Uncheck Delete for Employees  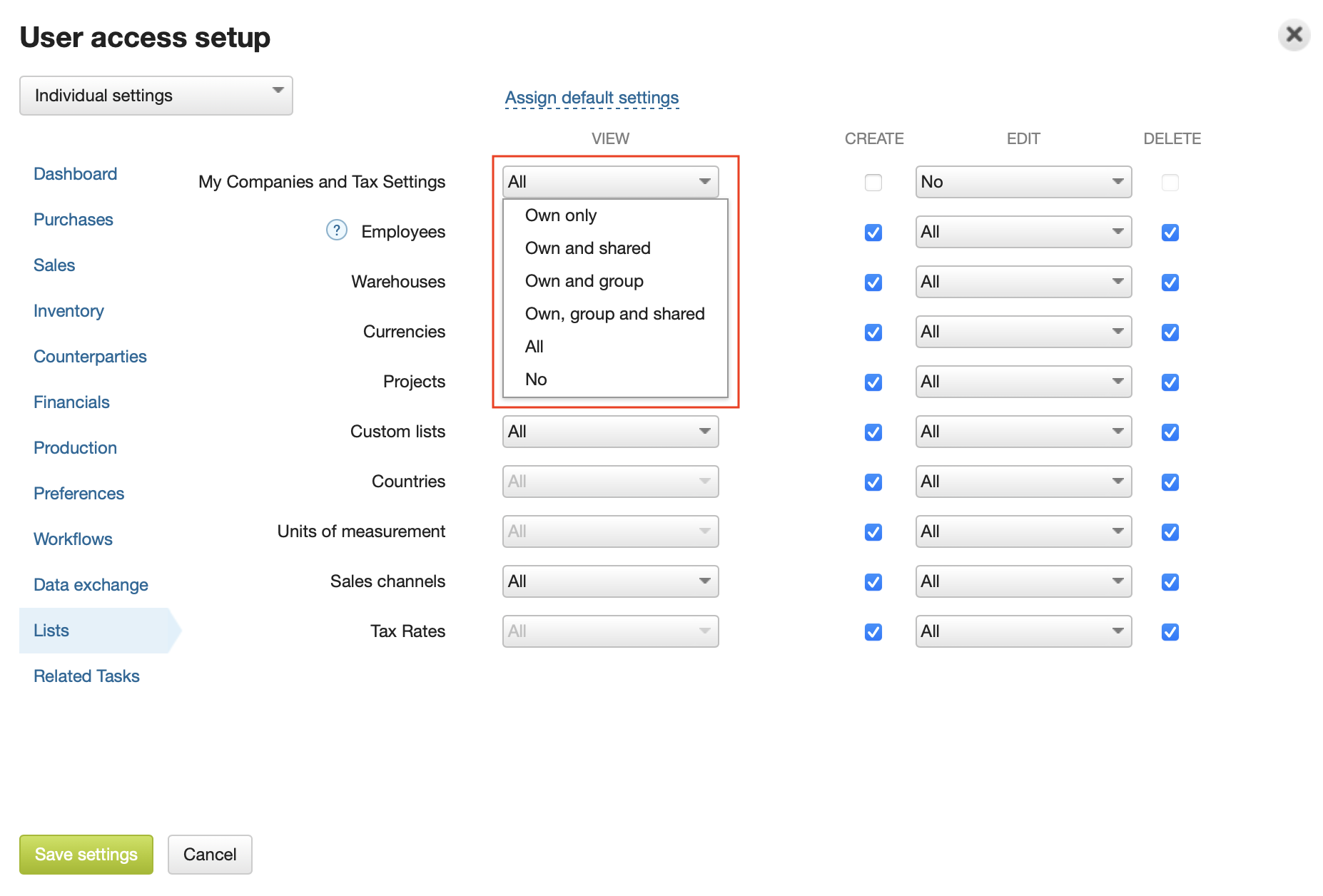pos(1170,233)
